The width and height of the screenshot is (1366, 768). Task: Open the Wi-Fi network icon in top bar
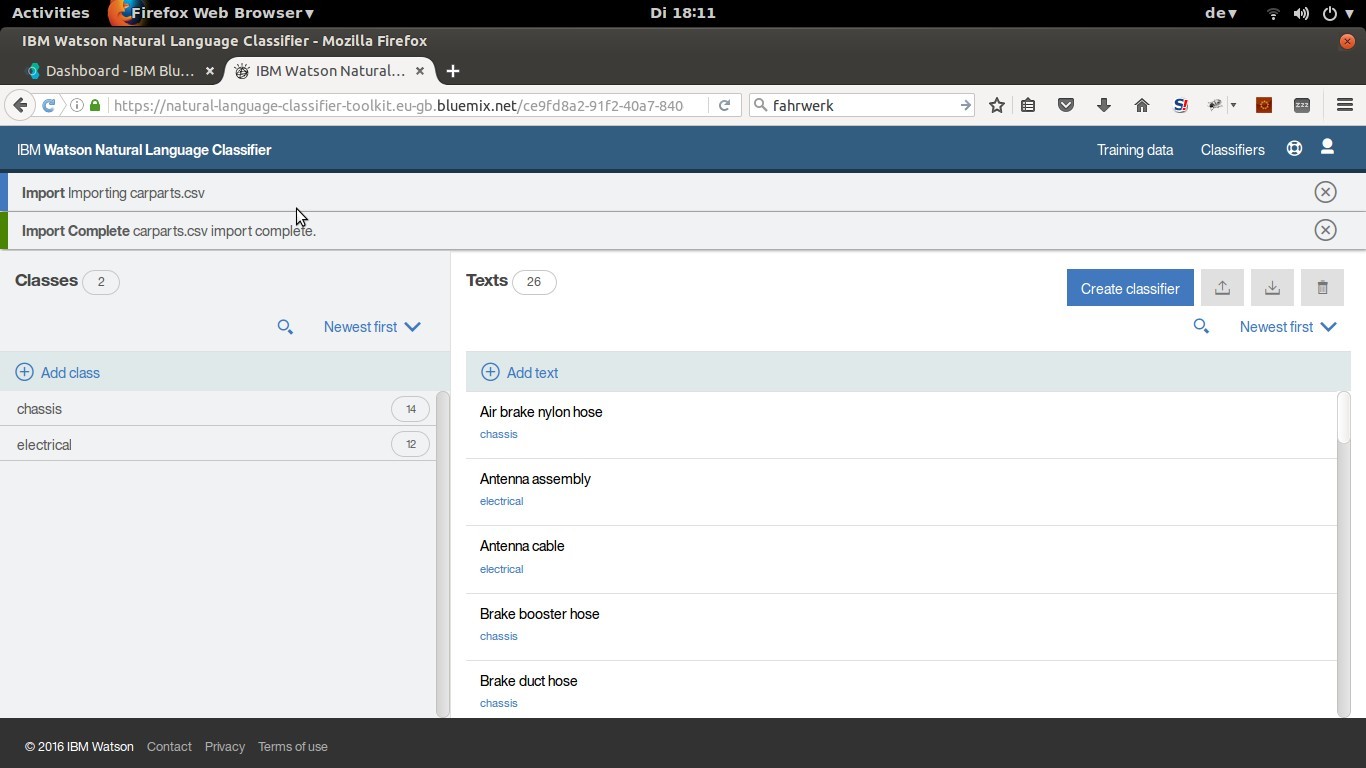pos(1273,13)
